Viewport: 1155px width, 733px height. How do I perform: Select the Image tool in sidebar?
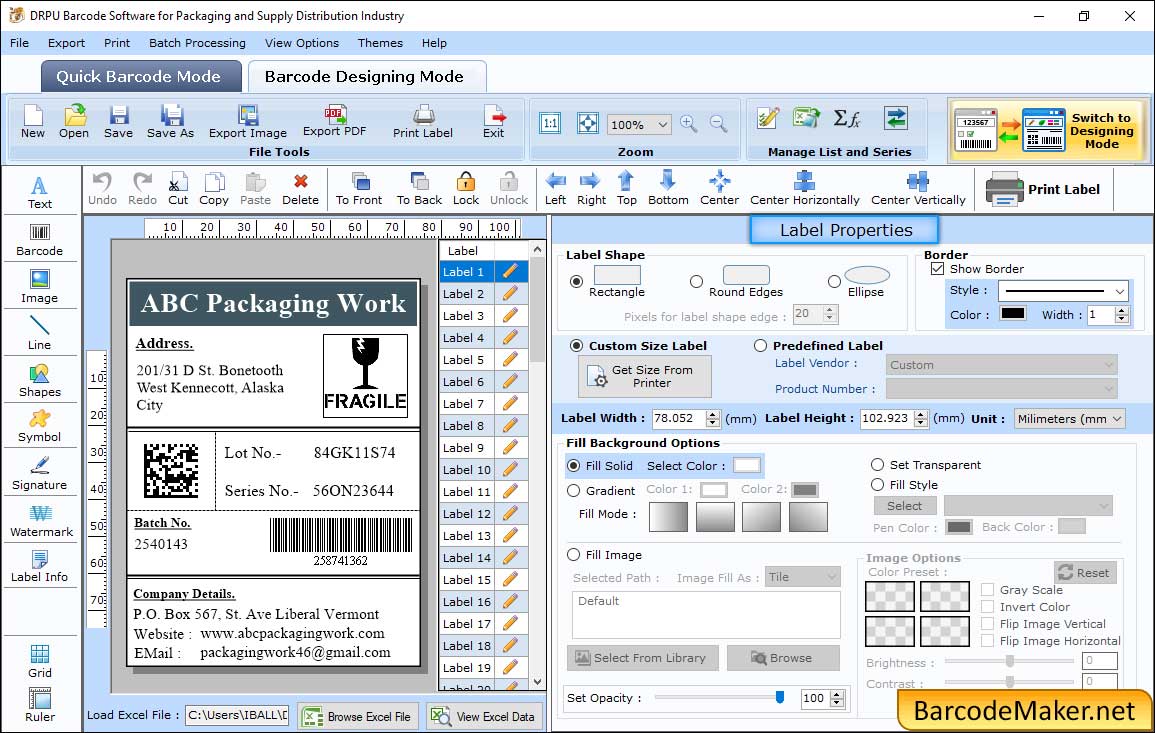[x=40, y=287]
